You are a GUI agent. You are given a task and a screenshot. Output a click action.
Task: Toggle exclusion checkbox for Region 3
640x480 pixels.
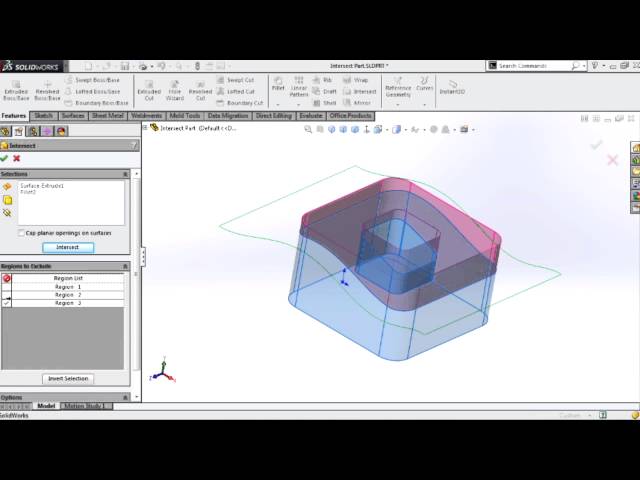pyautogui.click(x=7, y=303)
